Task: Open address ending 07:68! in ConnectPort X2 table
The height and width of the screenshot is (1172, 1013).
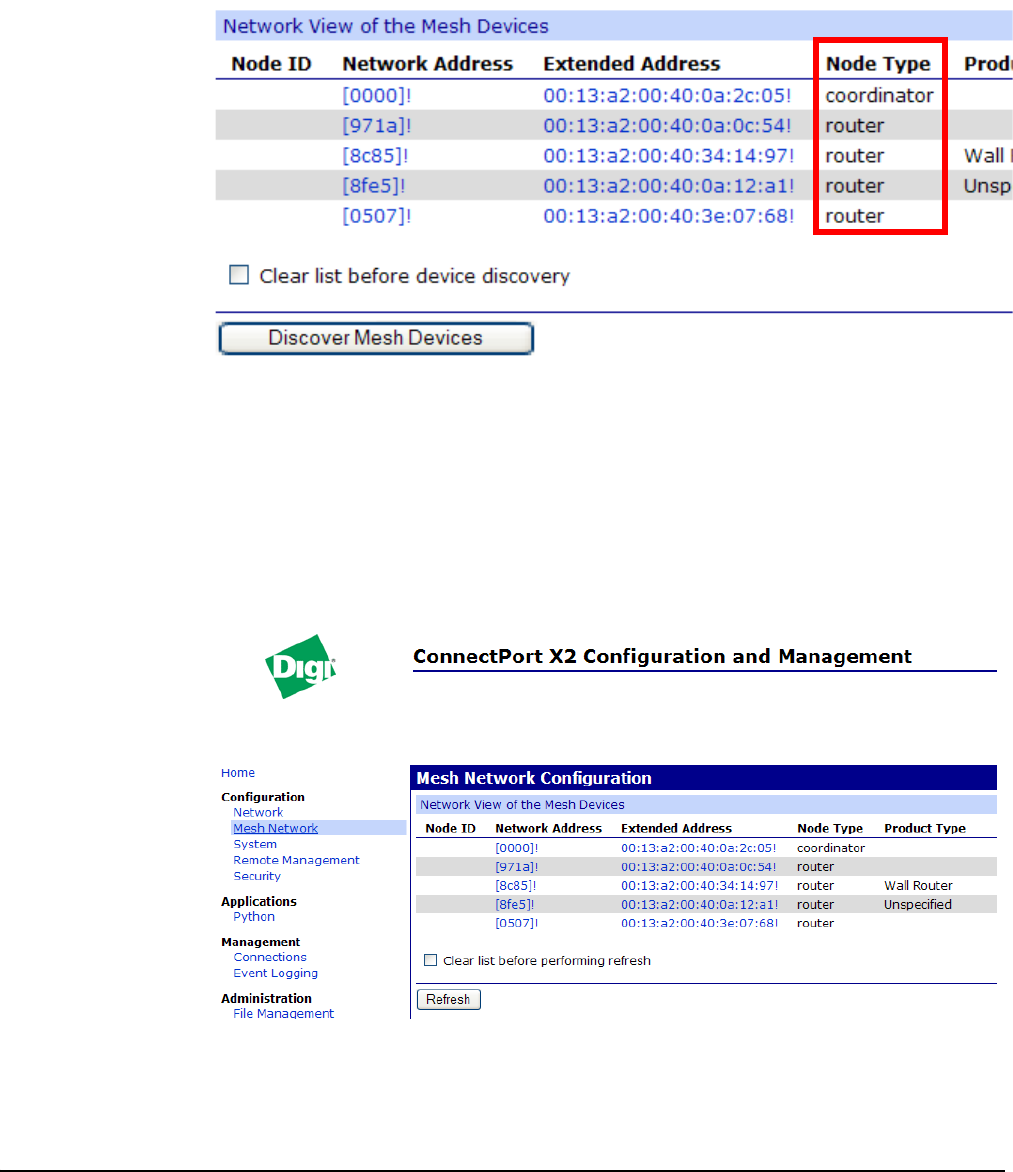Action: (699, 923)
